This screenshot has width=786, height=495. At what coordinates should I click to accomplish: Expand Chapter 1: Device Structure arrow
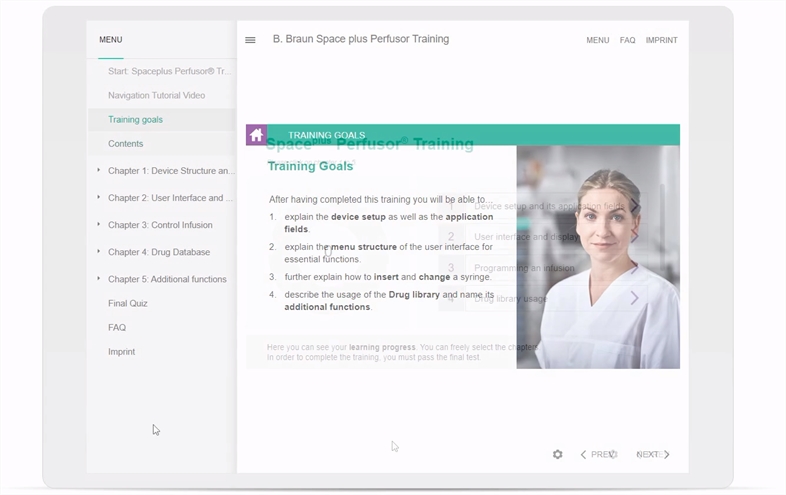[98, 171]
